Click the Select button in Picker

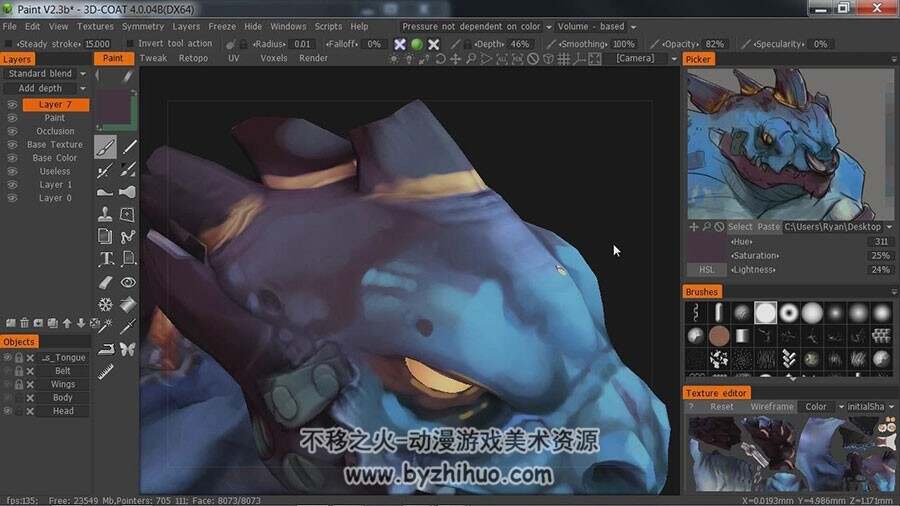[740, 227]
